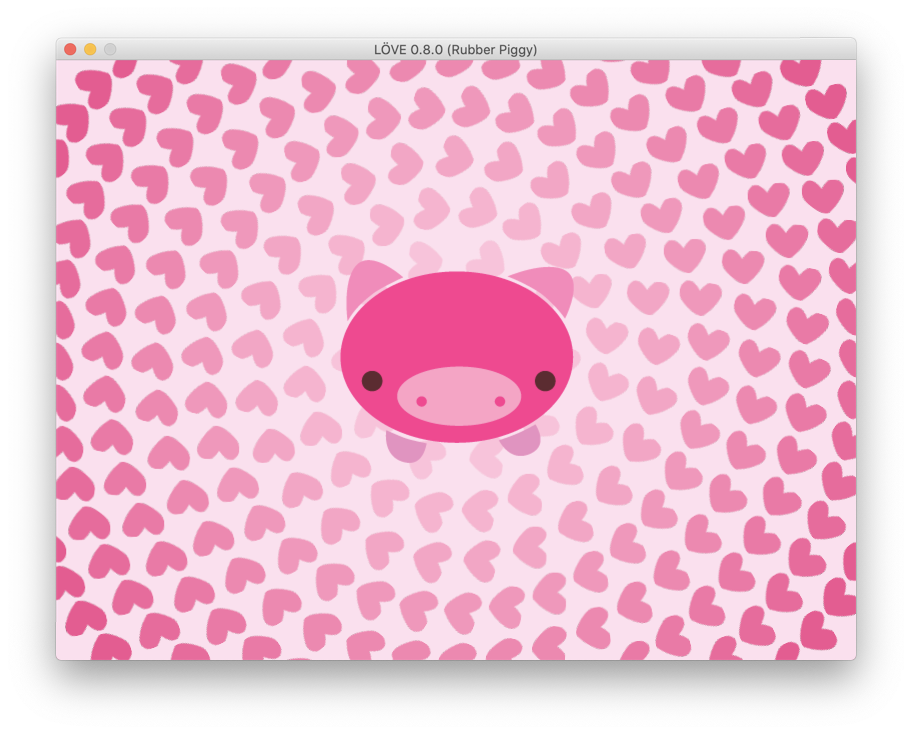Click the piggy's right ear

point(547,285)
